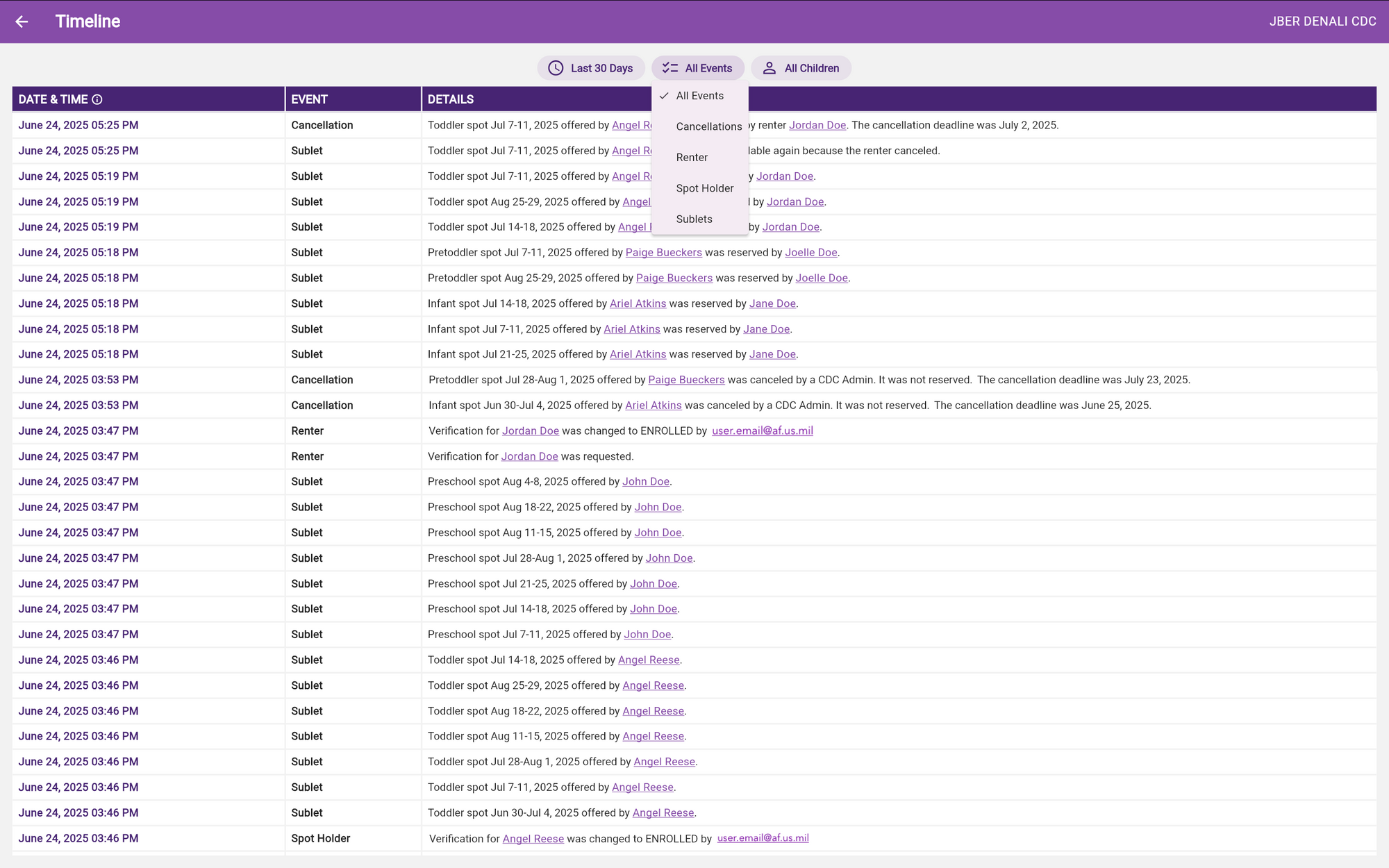Open Jordan Doe link in Aug 25-29 Toddler reserved row

tap(795, 202)
